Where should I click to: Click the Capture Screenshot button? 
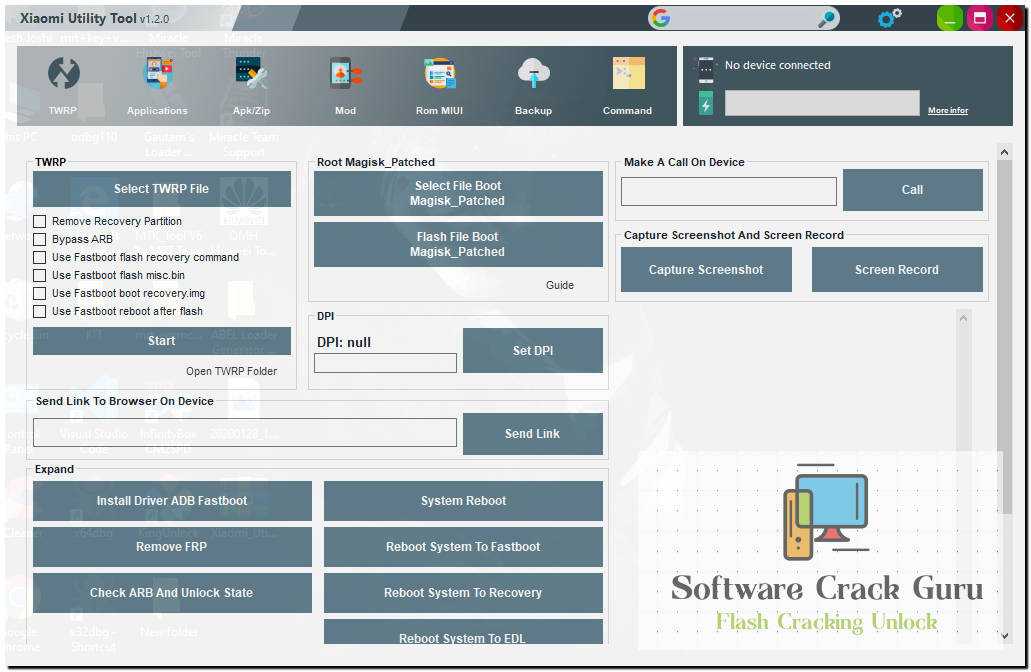tap(706, 270)
